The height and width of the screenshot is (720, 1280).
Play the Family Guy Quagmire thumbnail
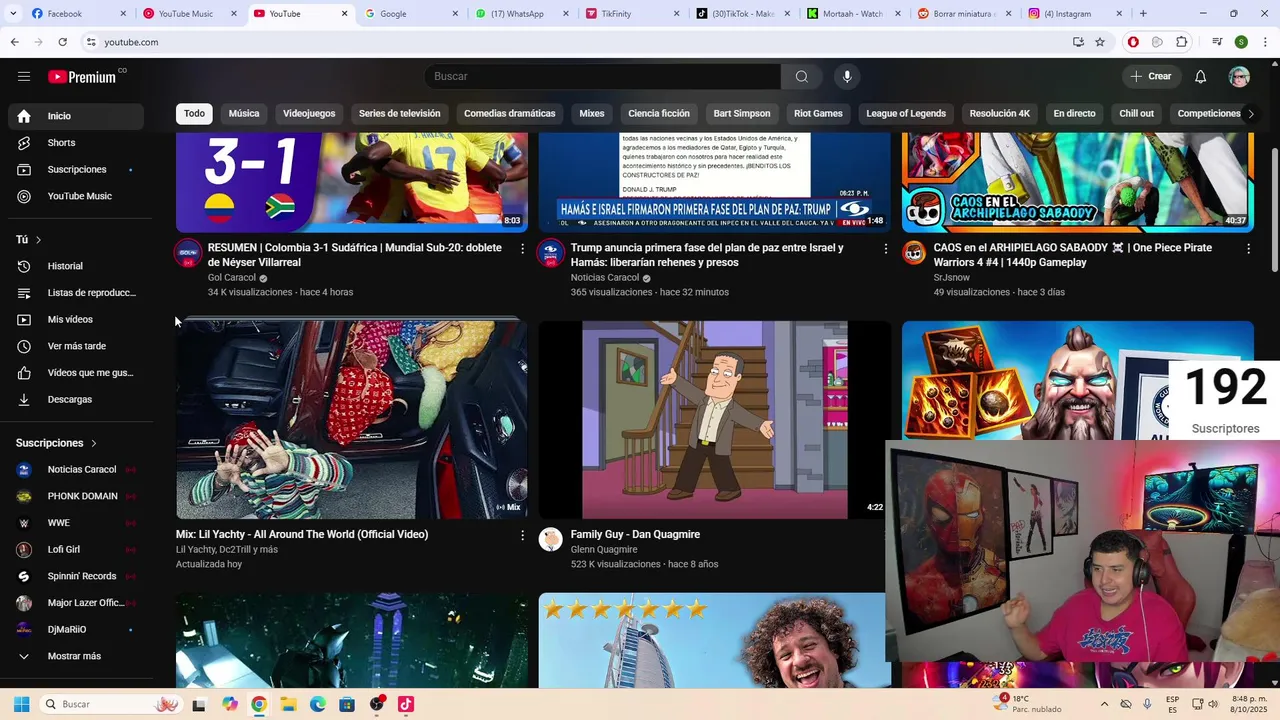(714, 419)
